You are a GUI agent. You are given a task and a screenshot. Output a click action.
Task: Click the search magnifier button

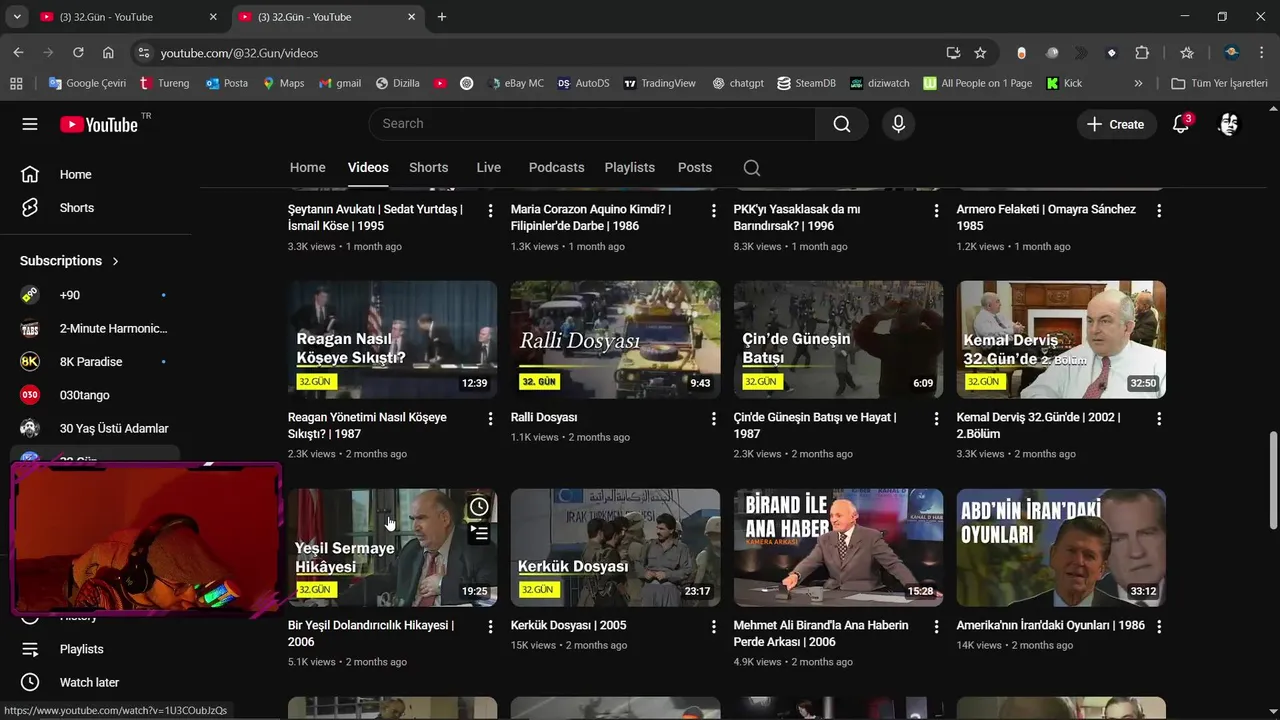[x=842, y=124]
